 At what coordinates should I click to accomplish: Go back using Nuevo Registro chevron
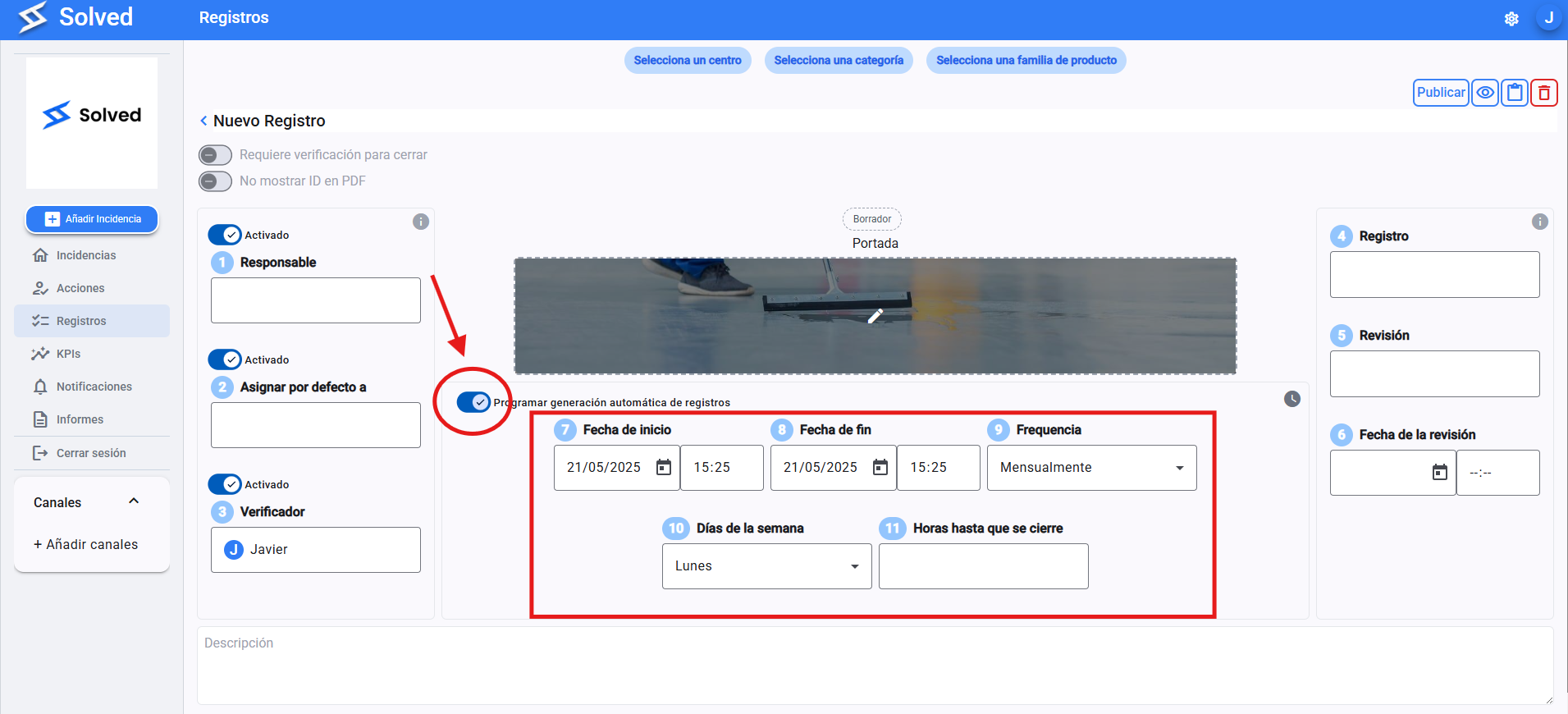click(203, 121)
